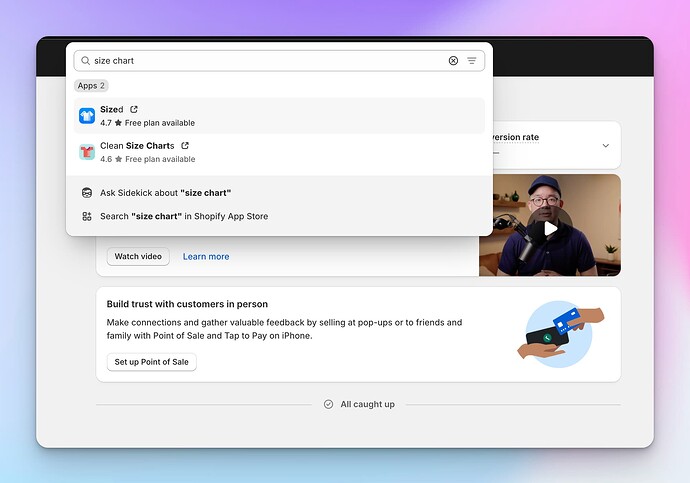Click the conversion rate label
The width and height of the screenshot is (690, 483).
516,137
